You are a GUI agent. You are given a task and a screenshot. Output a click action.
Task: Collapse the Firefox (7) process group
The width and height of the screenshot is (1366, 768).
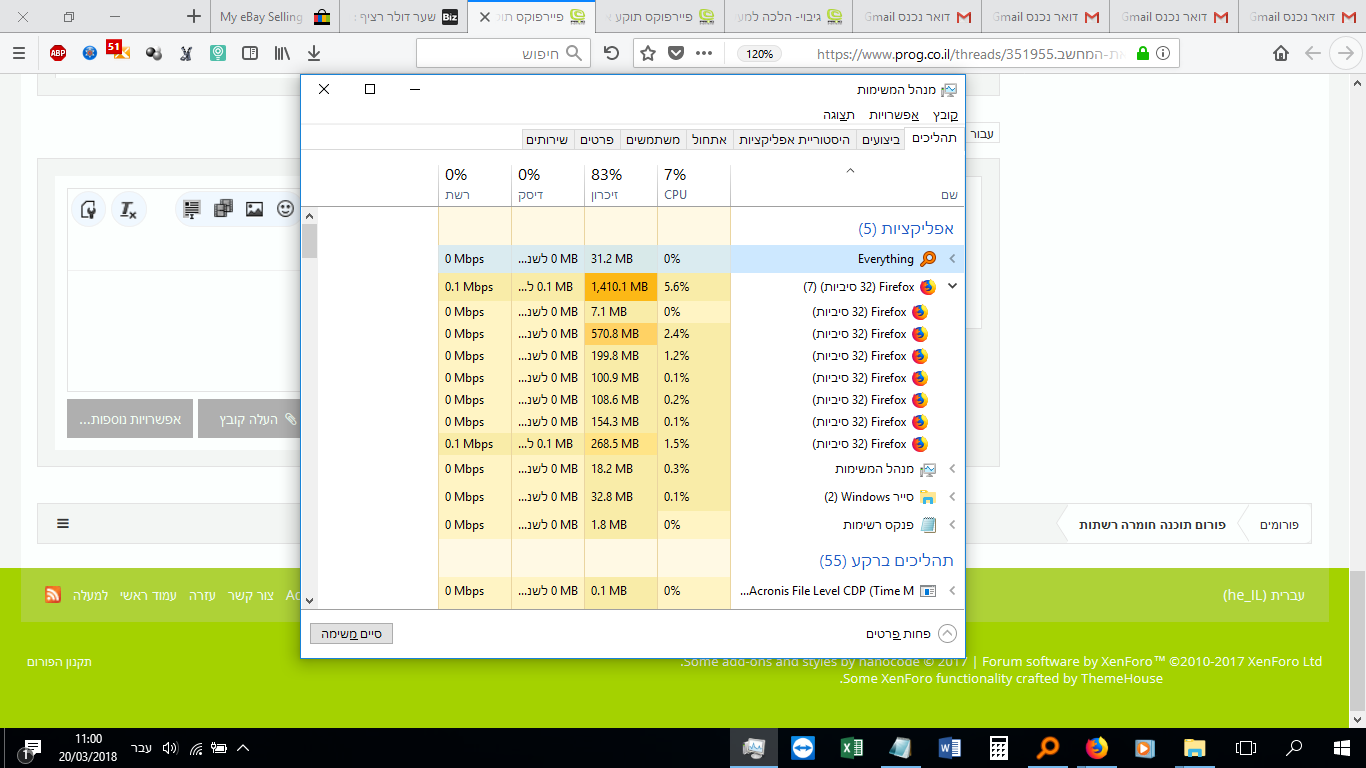[952, 287]
